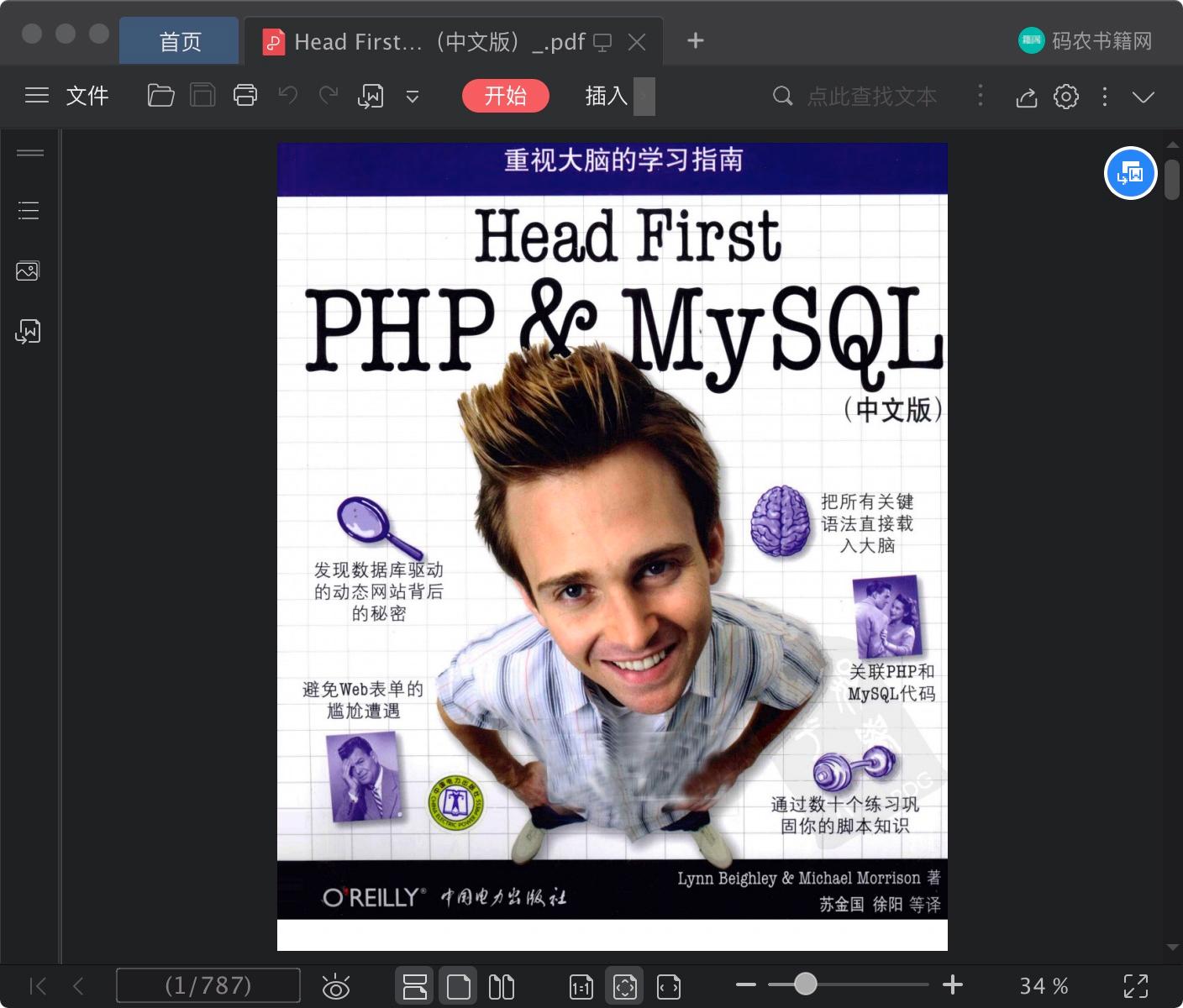Click the page number field (1/787)
This screenshot has height=1008, width=1183.
point(208,985)
